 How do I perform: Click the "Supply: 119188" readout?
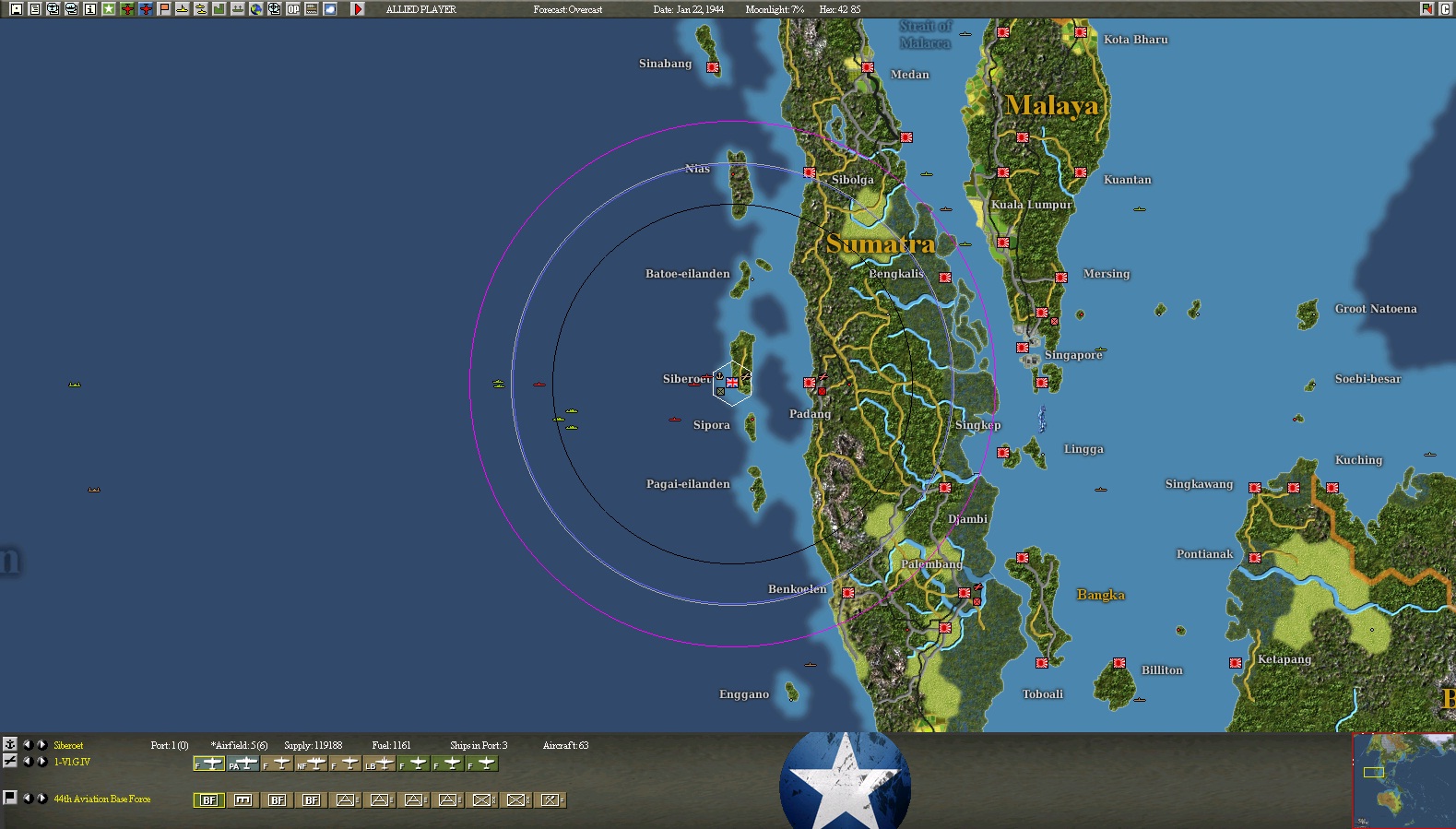[x=313, y=745]
